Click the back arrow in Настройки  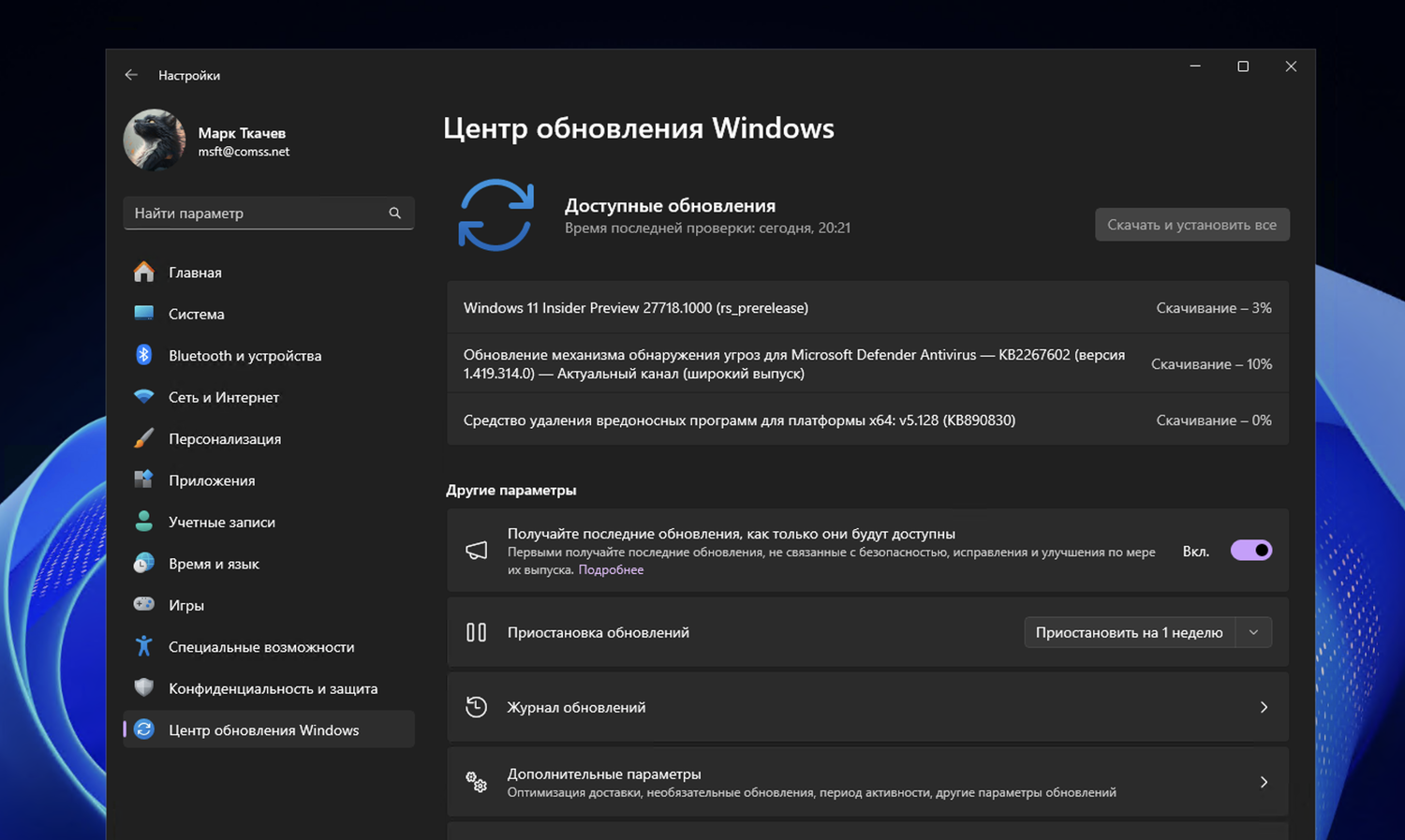131,74
